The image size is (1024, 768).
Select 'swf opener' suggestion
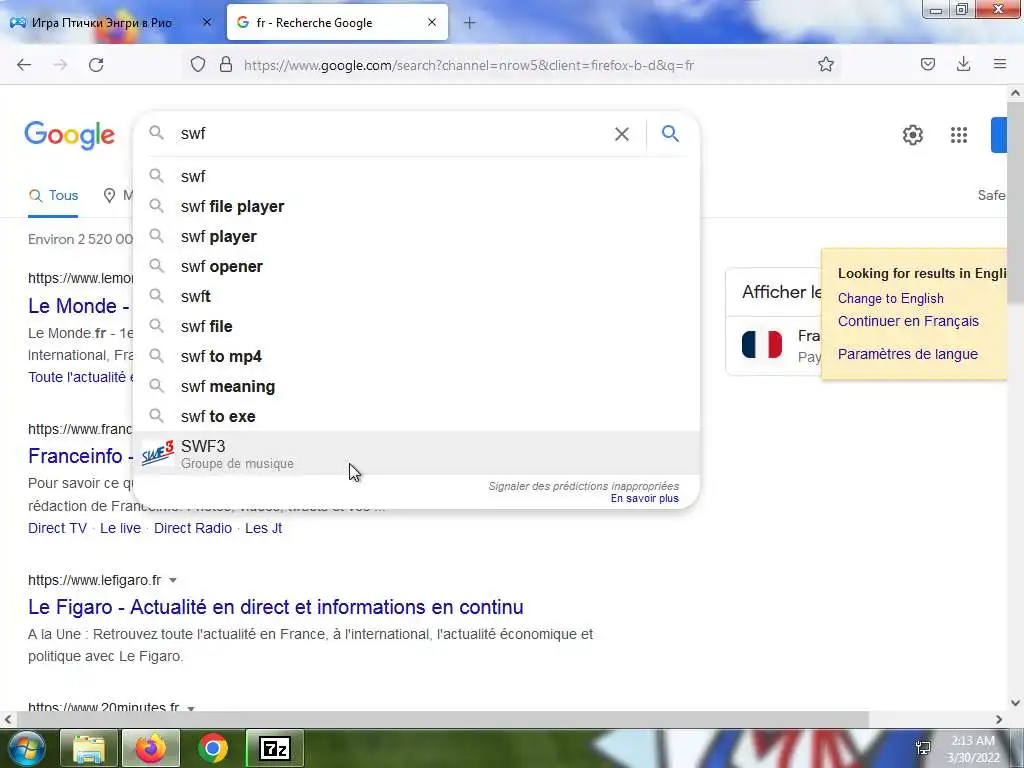416,266
